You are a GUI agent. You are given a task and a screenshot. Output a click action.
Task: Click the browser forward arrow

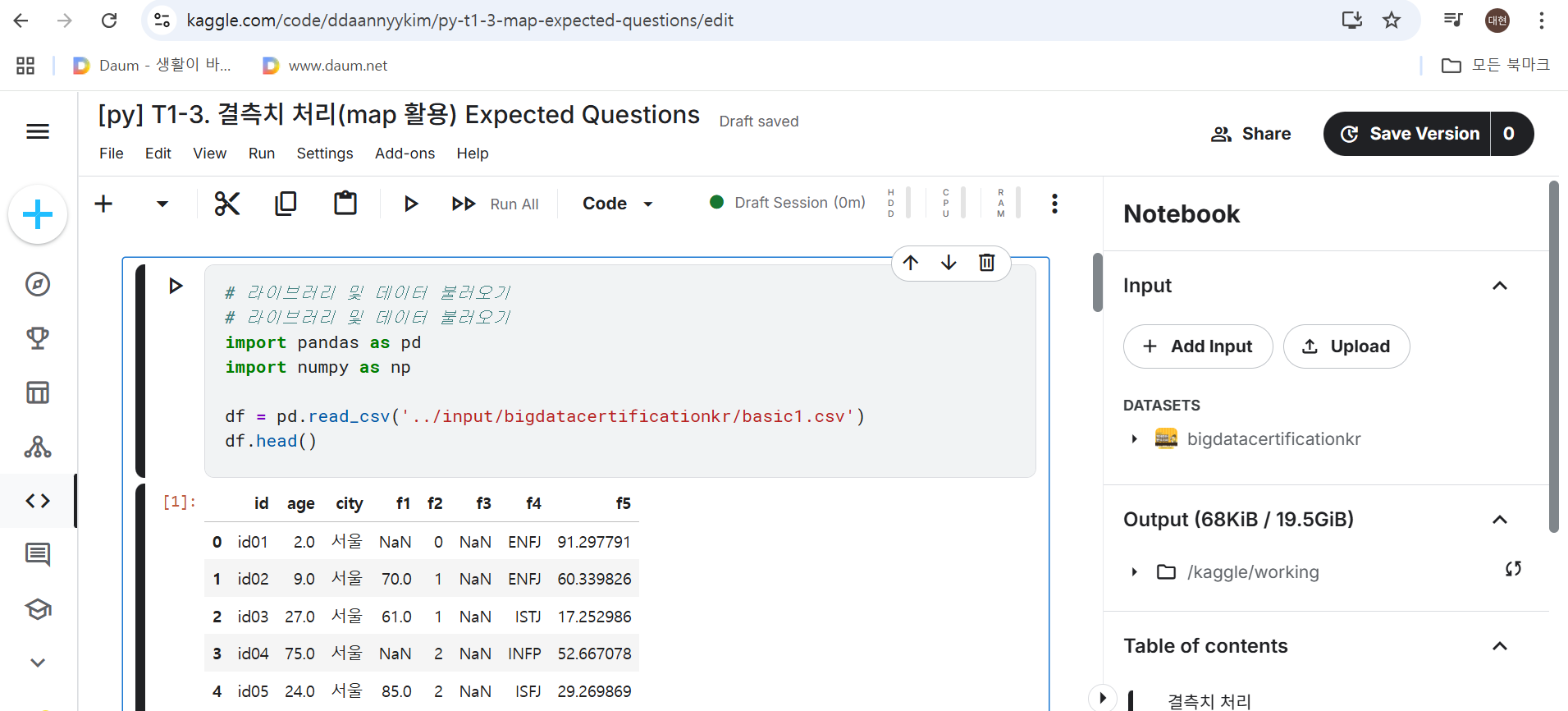click(65, 21)
